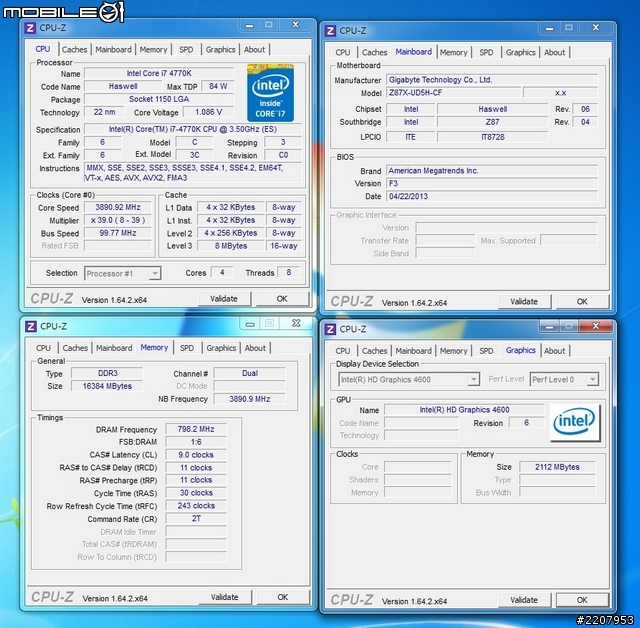The image size is (640, 628).
Task: Open the Perf Level dropdown
Action: (564, 379)
